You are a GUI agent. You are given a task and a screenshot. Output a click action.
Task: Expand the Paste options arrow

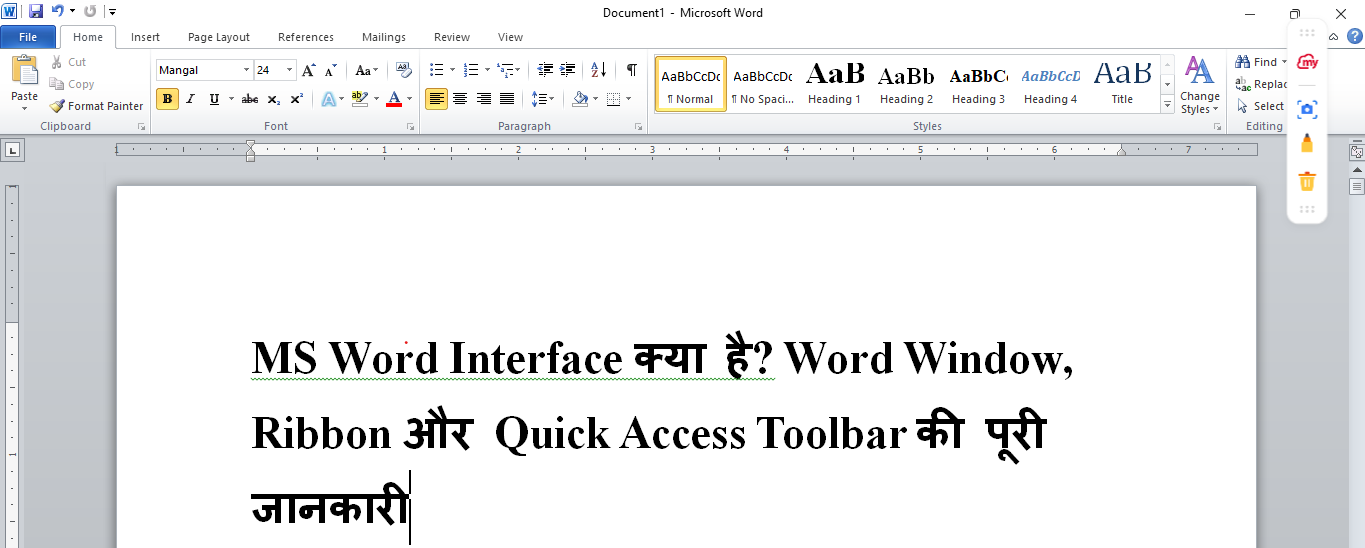click(24, 105)
